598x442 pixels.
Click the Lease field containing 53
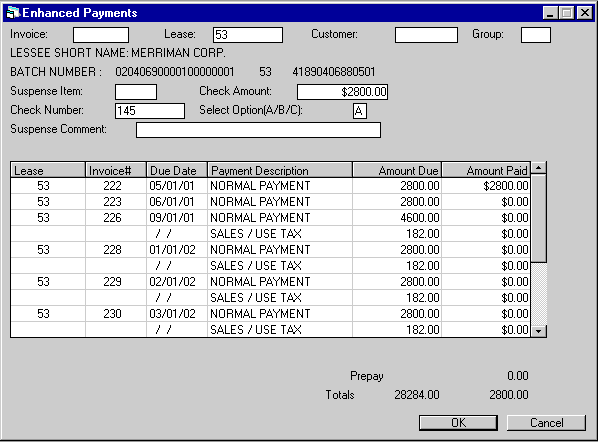point(248,35)
